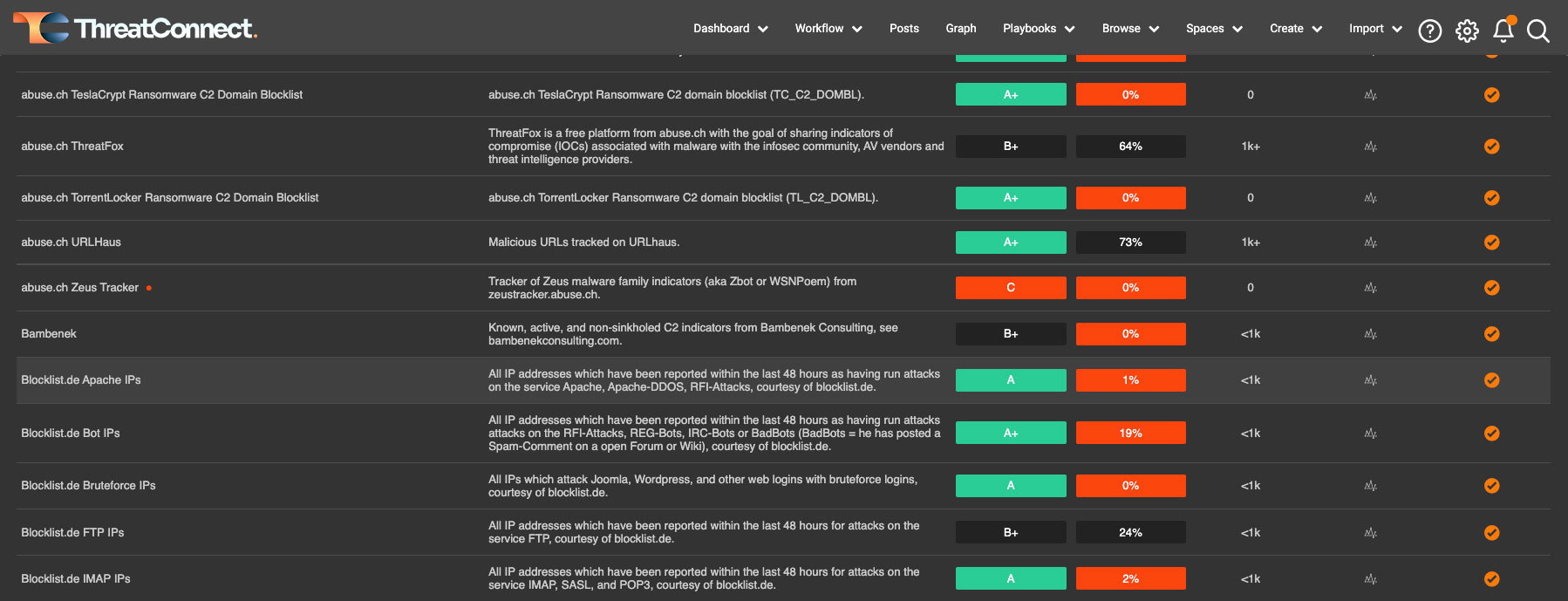Click the B+ grade for Bambenek

pos(1011,334)
